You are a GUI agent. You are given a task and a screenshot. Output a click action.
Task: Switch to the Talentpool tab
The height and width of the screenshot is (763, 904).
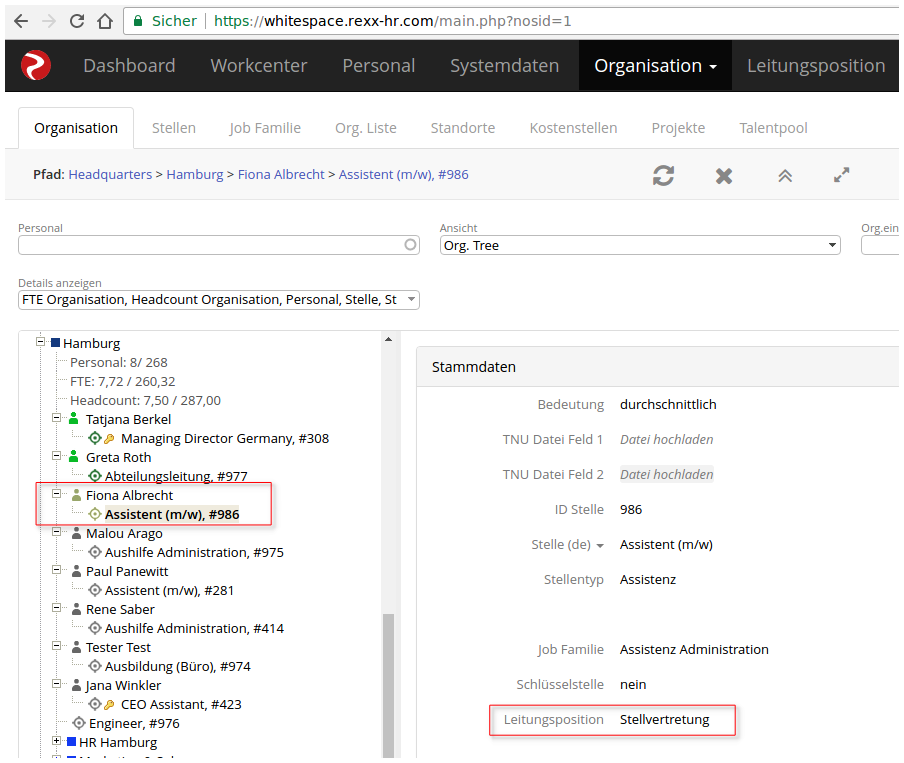click(773, 128)
